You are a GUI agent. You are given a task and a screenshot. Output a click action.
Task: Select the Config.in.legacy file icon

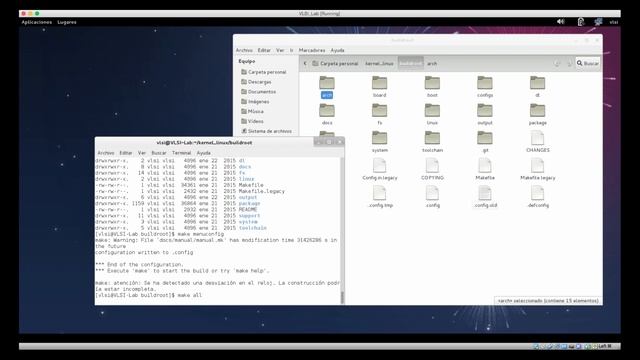[x=379, y=166]
